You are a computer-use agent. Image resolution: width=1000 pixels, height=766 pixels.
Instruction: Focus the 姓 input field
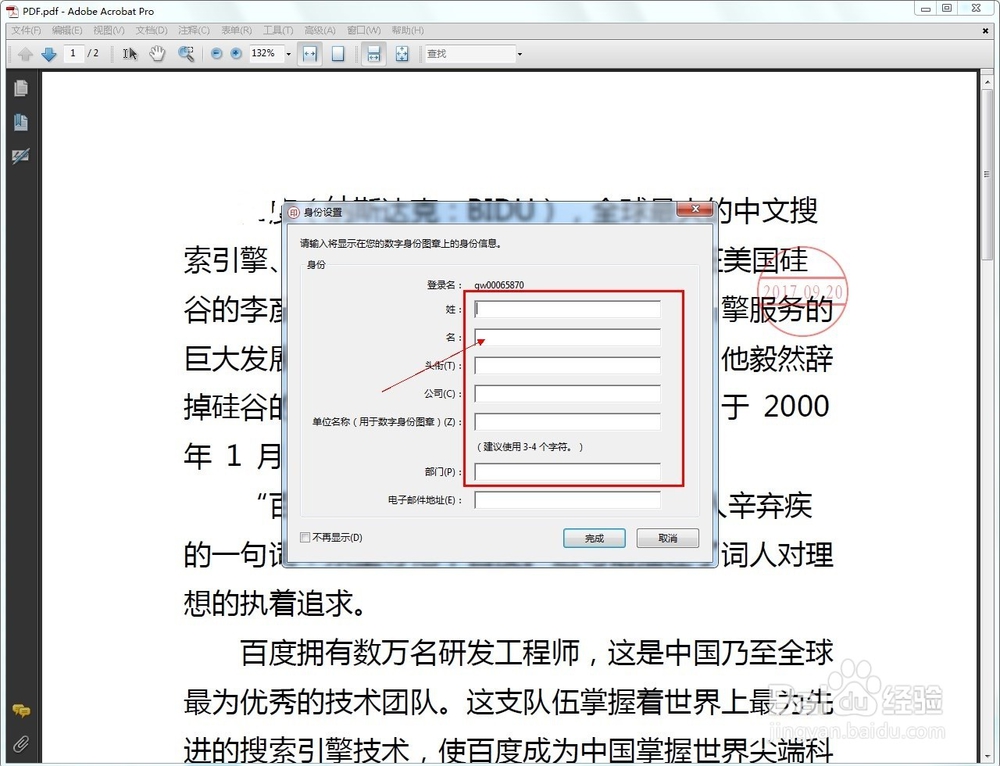pos(568,309)
